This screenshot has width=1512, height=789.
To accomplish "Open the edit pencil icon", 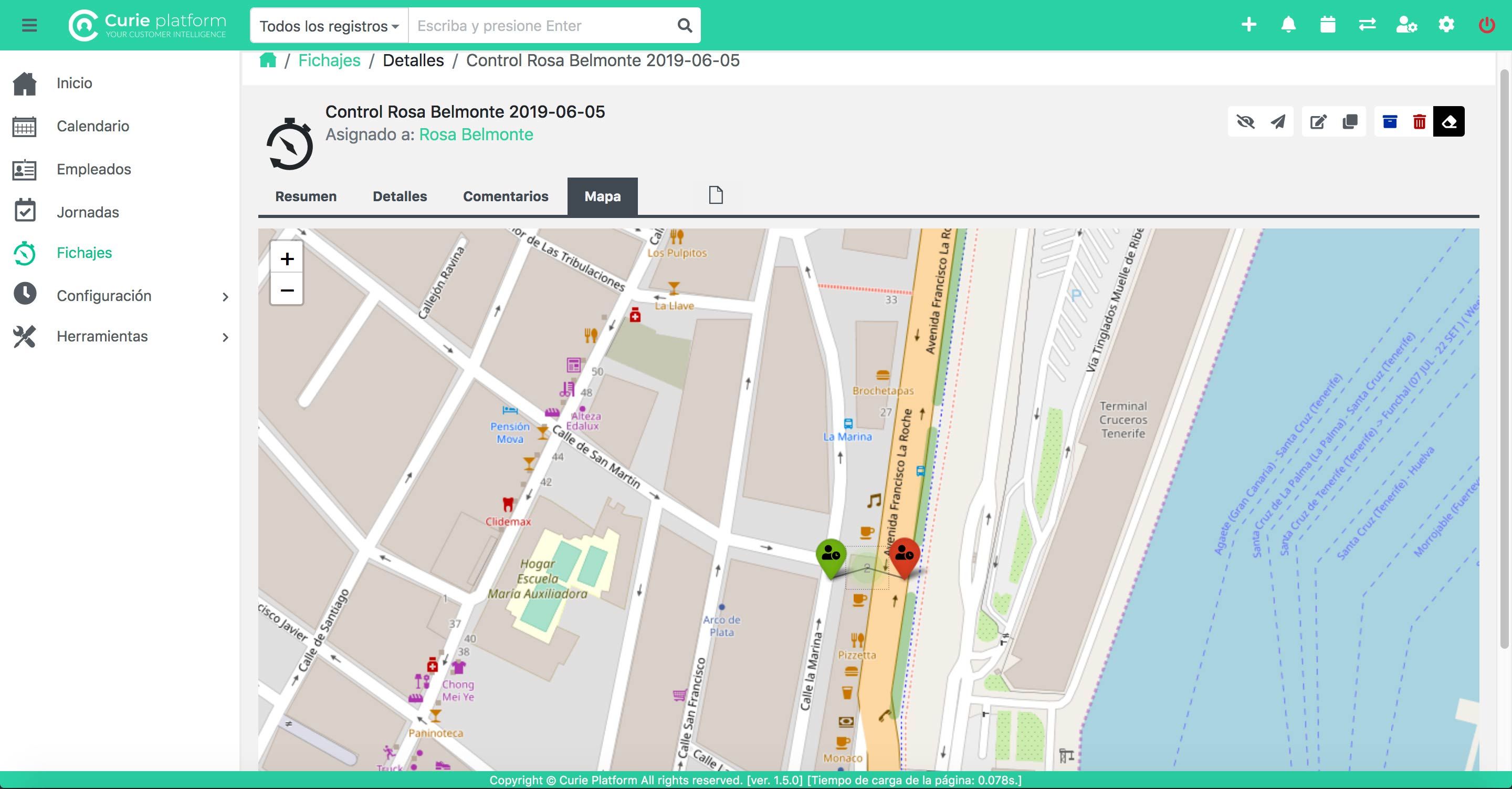I will coord(1318,122).
